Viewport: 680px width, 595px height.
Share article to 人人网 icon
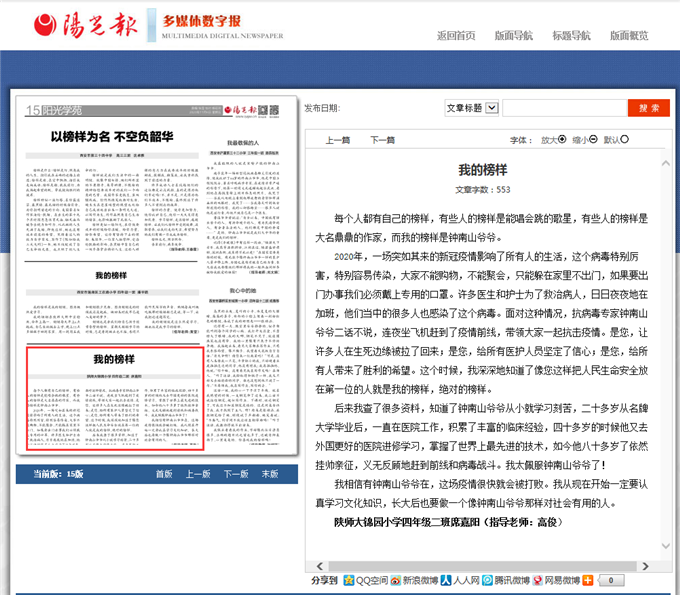[446, 580]
